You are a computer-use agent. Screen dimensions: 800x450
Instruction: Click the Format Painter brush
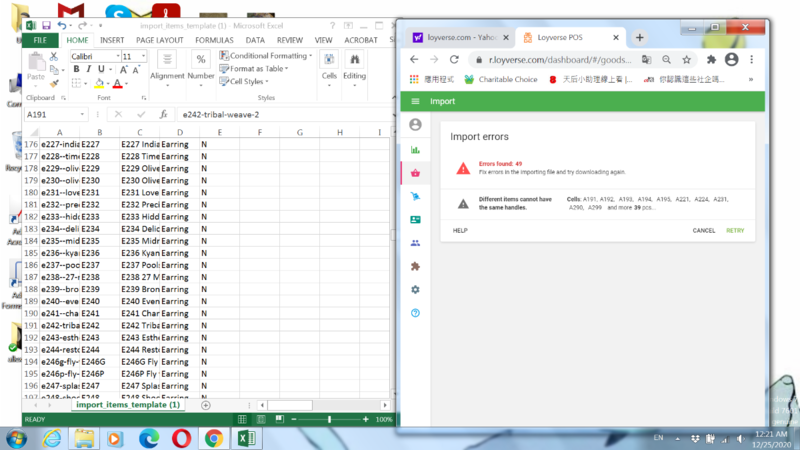[54, 83]
